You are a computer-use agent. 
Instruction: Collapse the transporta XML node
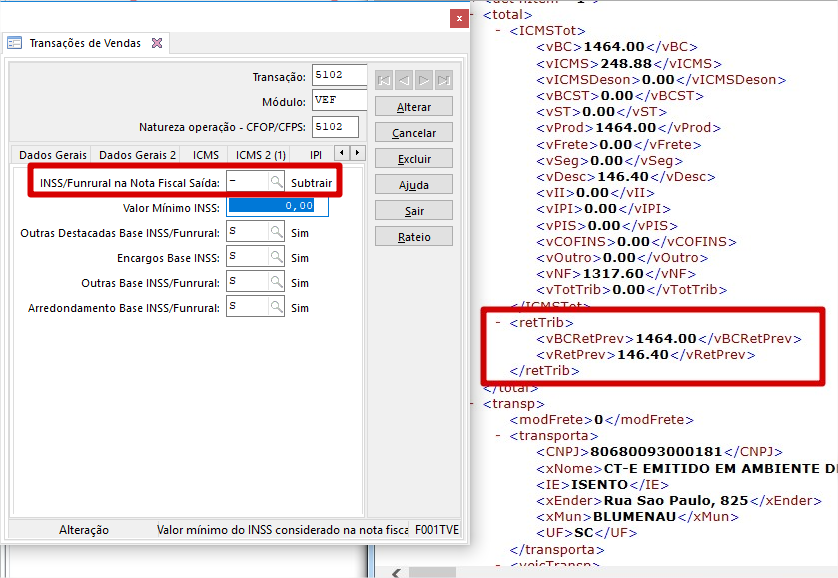point(498,436)
